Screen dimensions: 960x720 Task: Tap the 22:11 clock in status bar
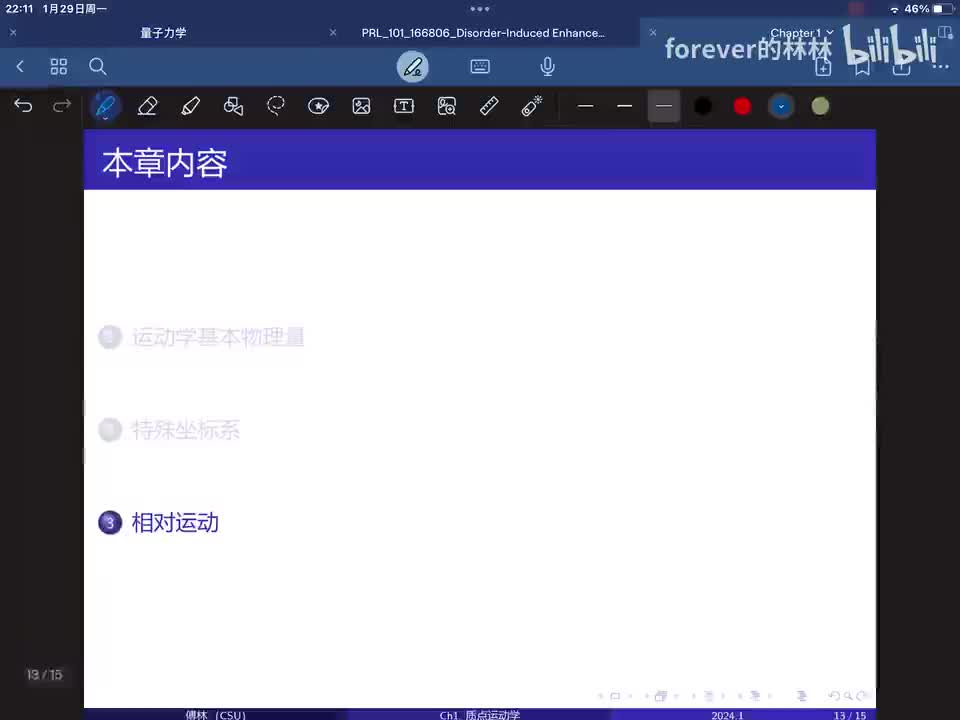pos(19,9)
